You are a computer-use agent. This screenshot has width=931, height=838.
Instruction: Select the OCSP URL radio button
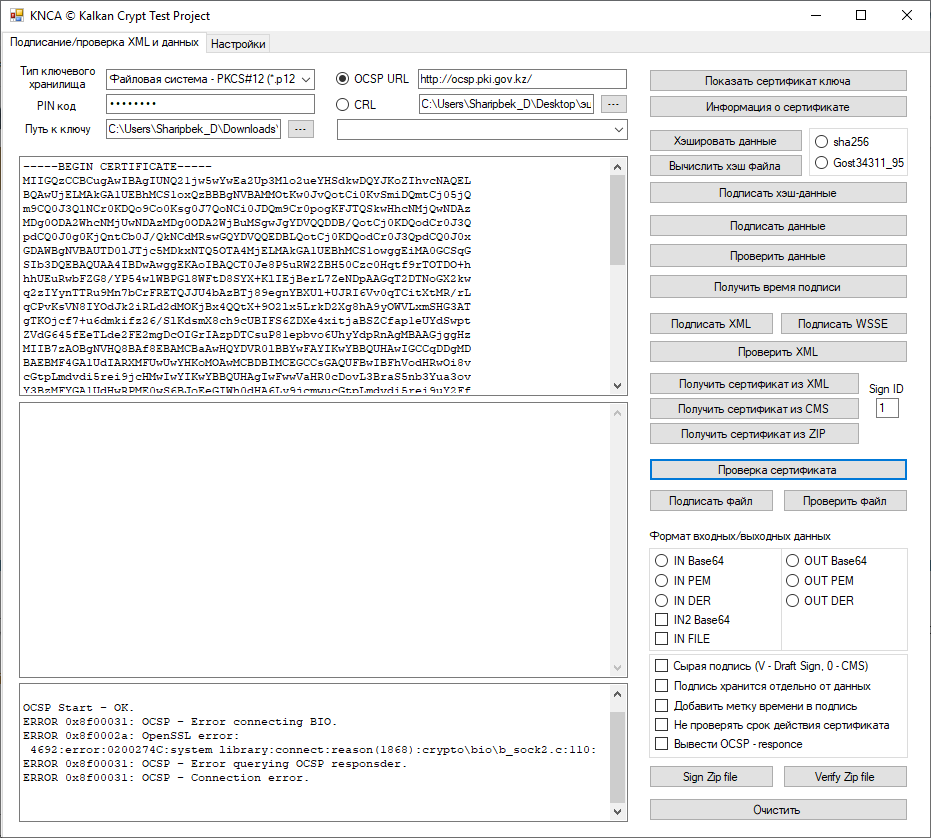tap(343, 80)
